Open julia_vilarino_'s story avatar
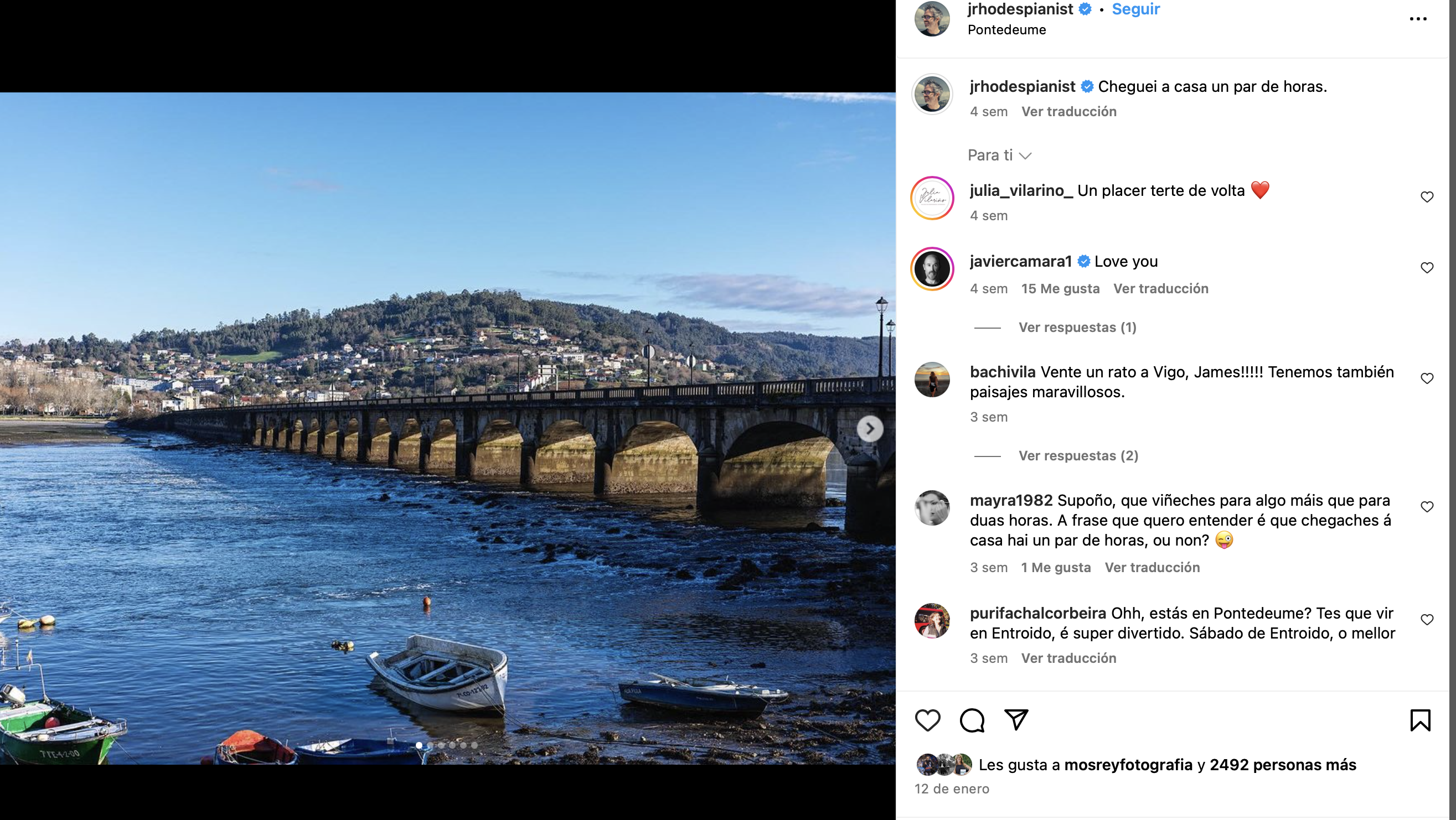Viewport: 1456px width, 820px height. pos(932,198)
